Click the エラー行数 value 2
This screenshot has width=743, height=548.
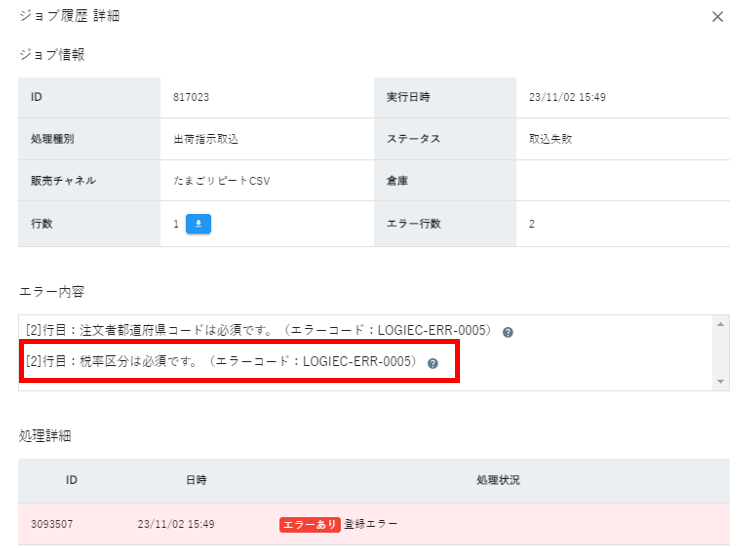532,224
